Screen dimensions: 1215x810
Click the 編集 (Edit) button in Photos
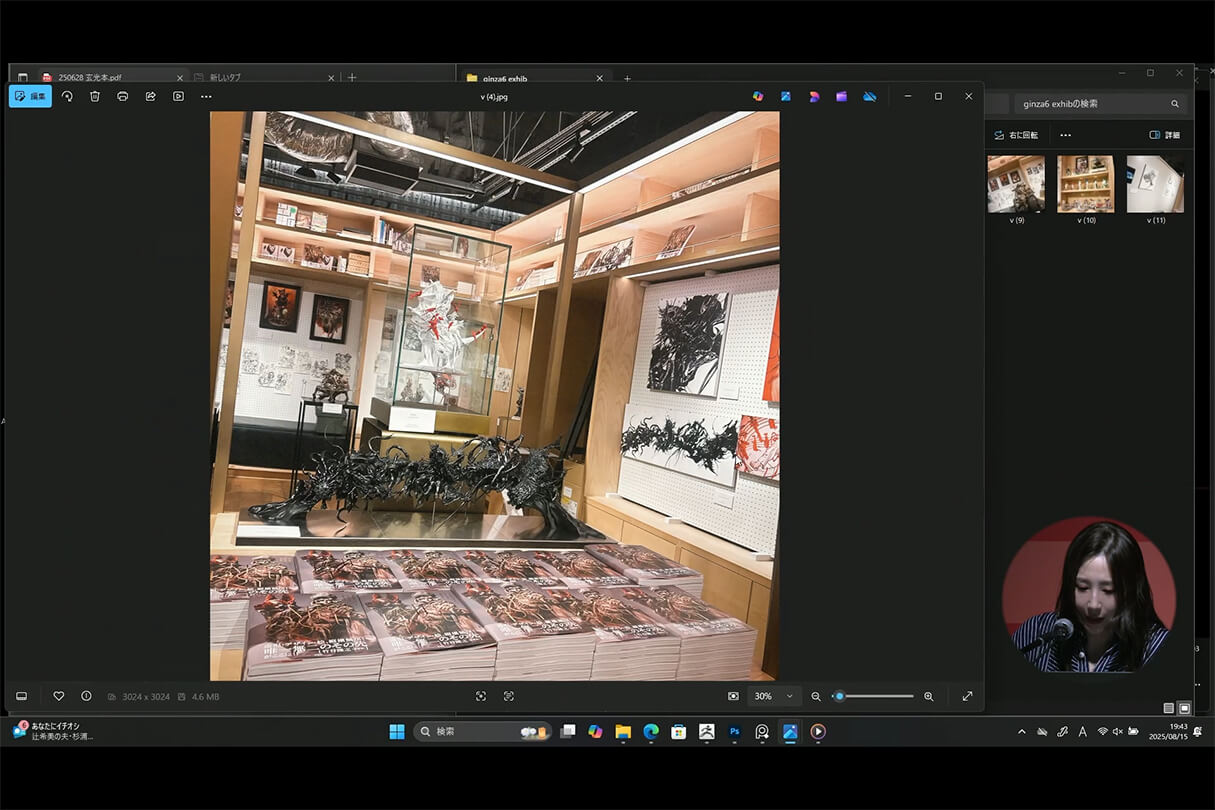click(x=30, y=96)
